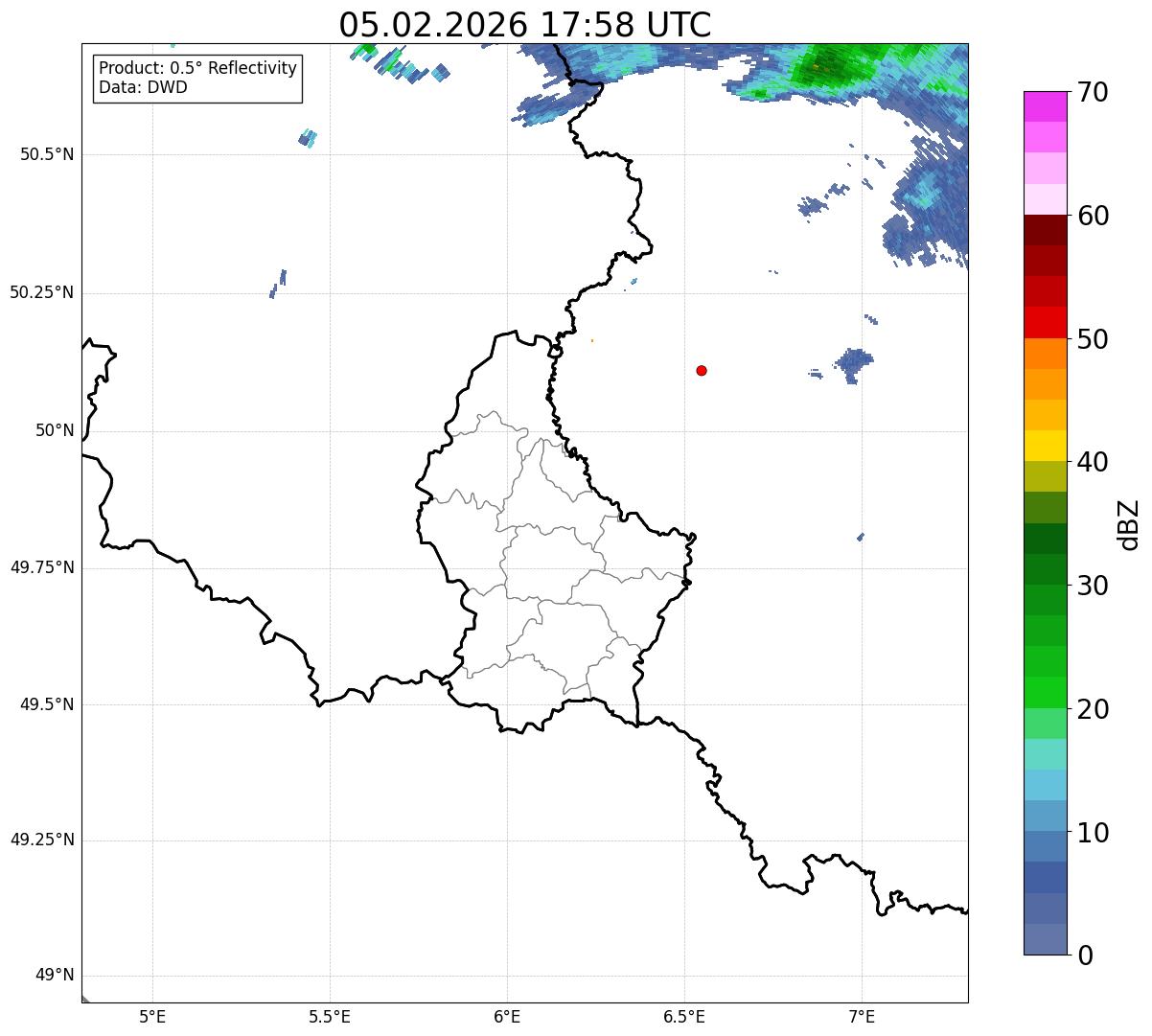This screenshot has height=1036, width=1152.
Task: Click the timestamp title 05.02.2026 17:58 UTC
Action: coord(525,24)
